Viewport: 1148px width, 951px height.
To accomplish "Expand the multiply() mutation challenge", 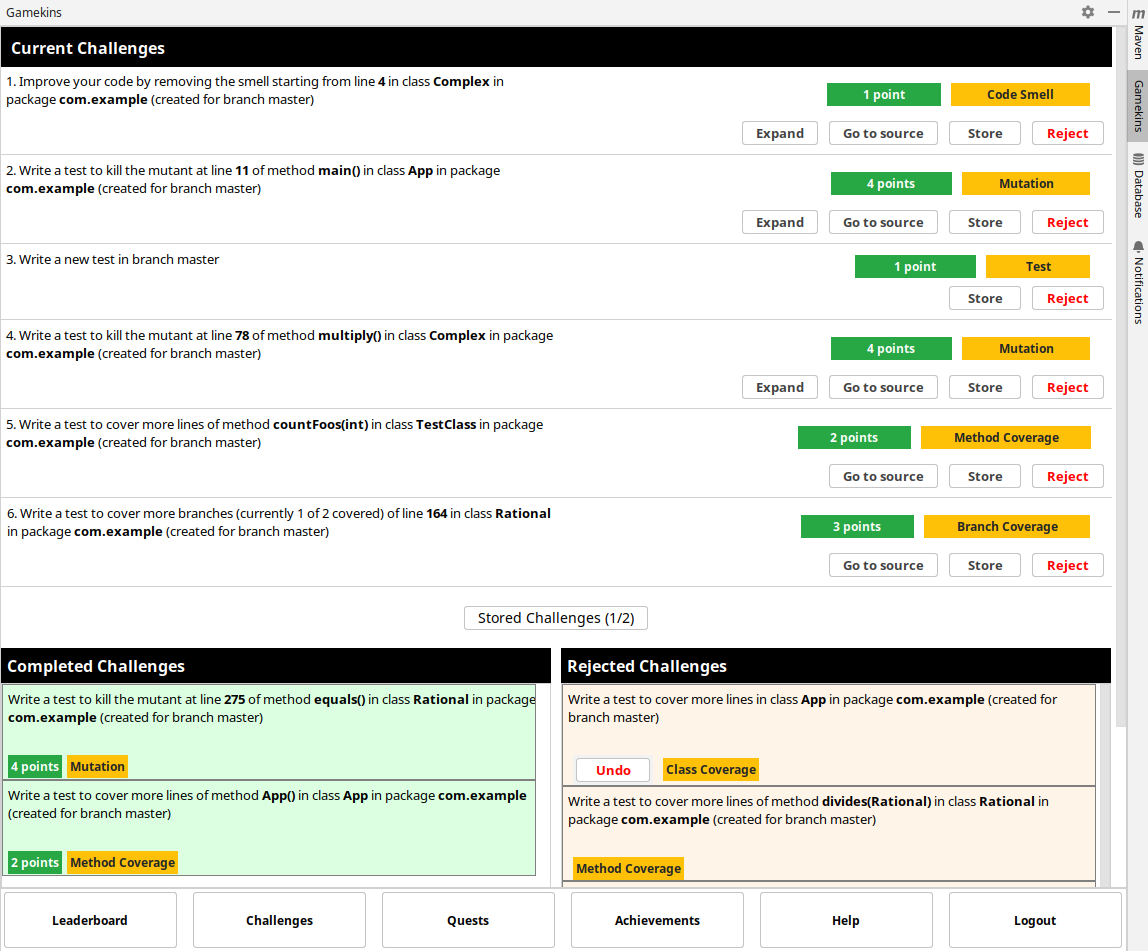I will pyautogui.click(x=779, y=388).
